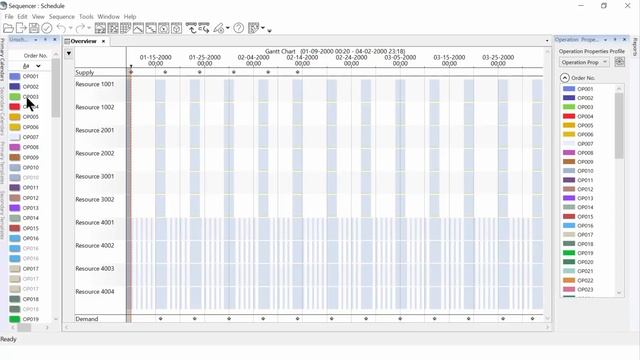
Task: Close the Unscheduled operations panel
Action: click(55, 40)
